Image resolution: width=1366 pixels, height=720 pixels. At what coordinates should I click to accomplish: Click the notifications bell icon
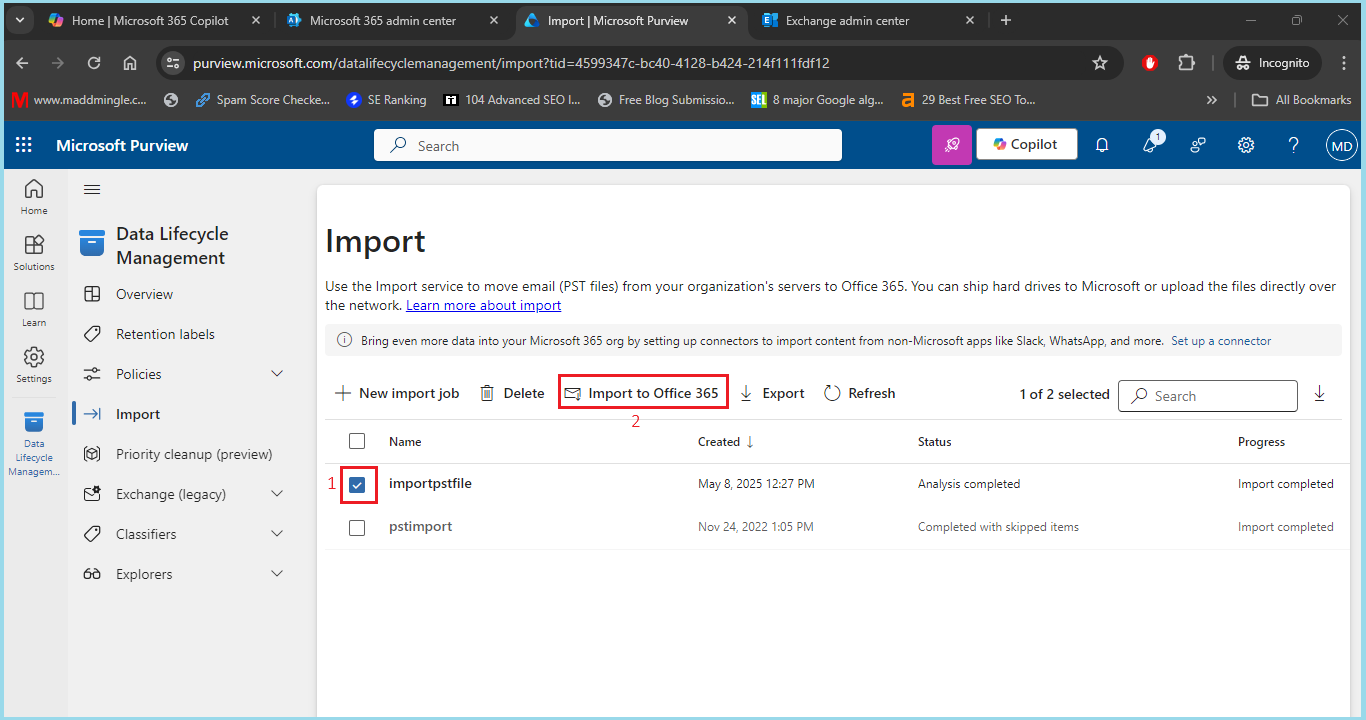click(x=1102, y=145)
